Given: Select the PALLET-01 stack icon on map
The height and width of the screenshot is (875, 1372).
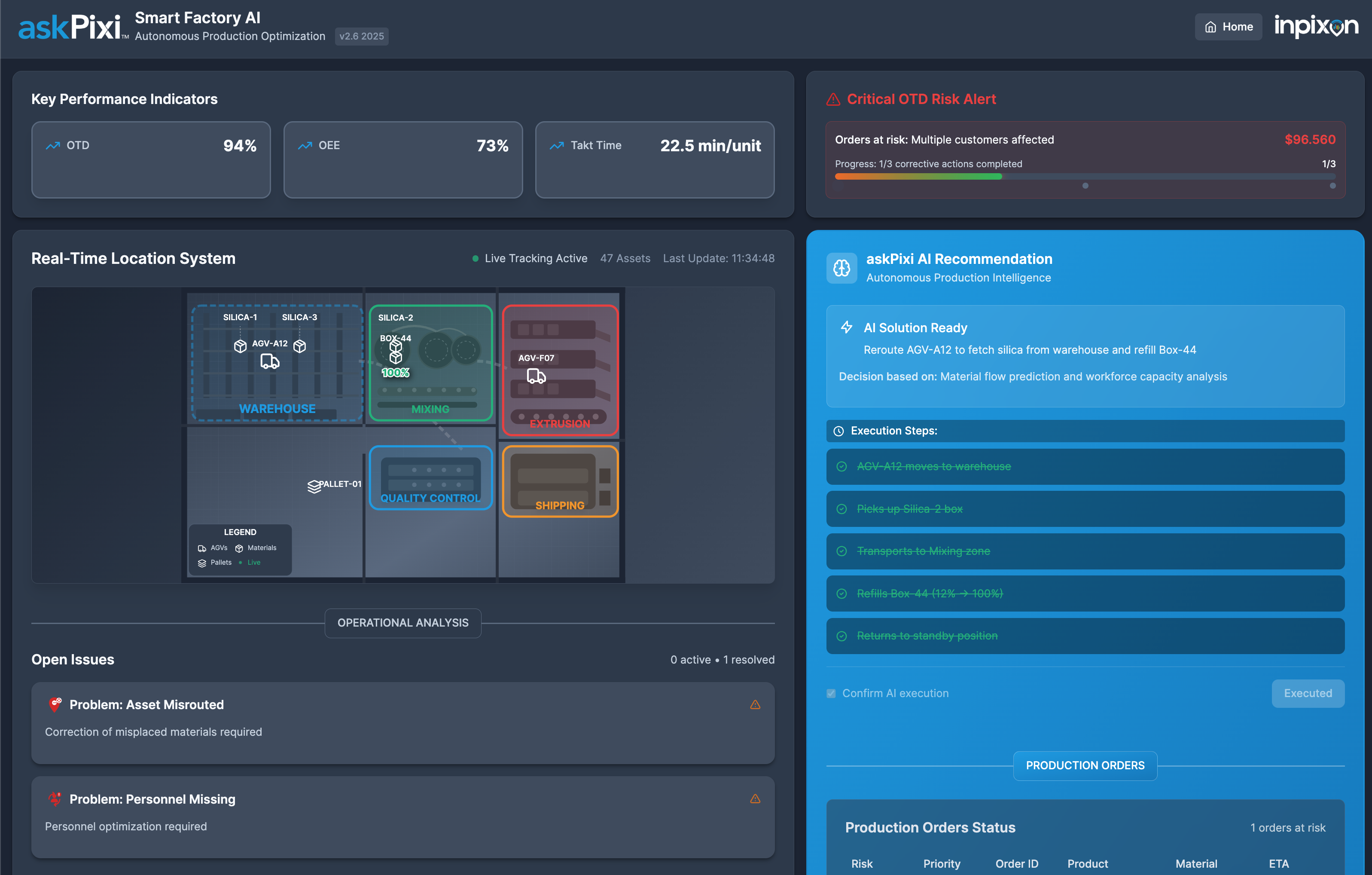Looking at the screenshot, I should (x=314, y=486).
